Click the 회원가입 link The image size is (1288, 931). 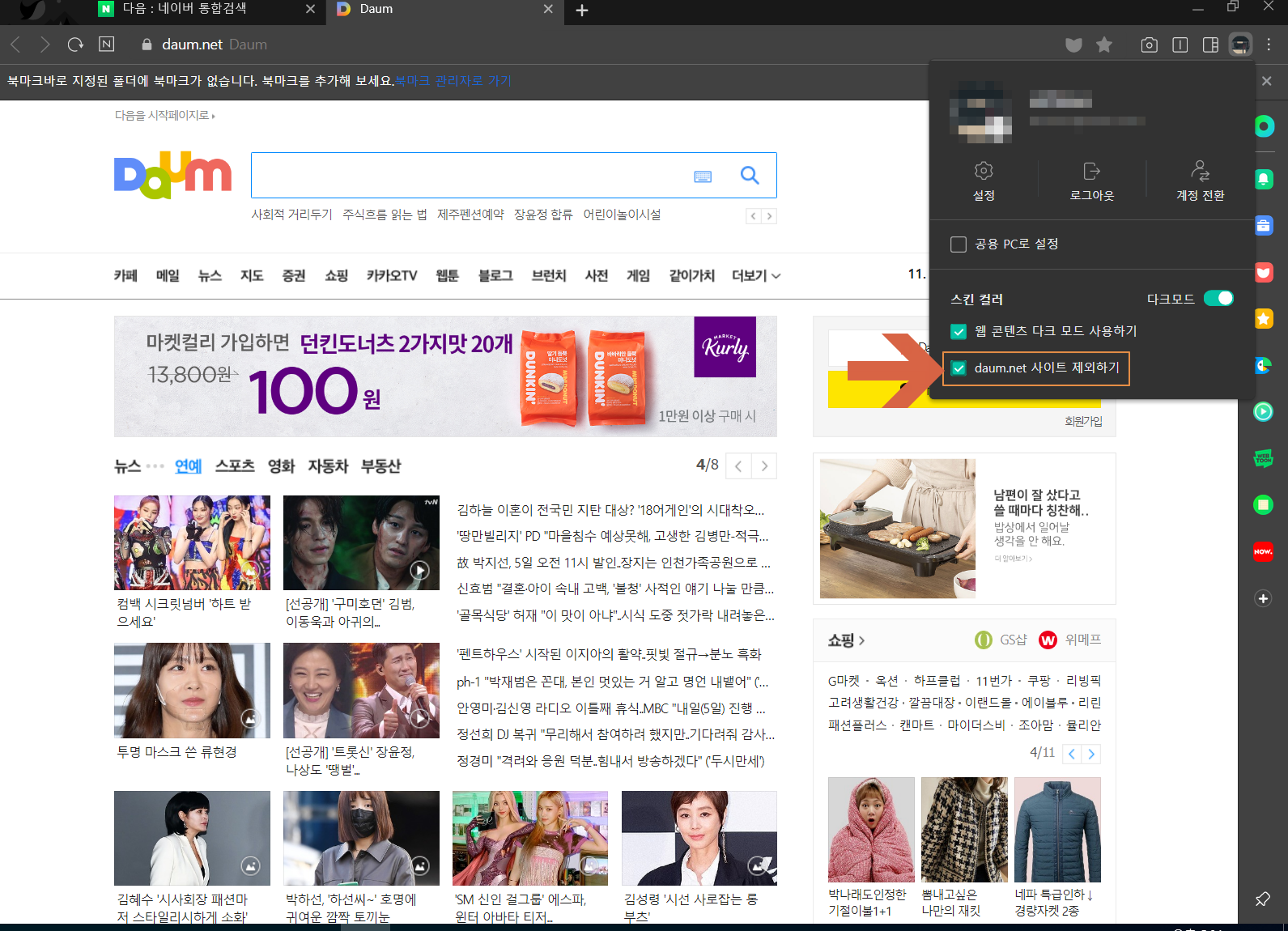(x=1083, y=421)
